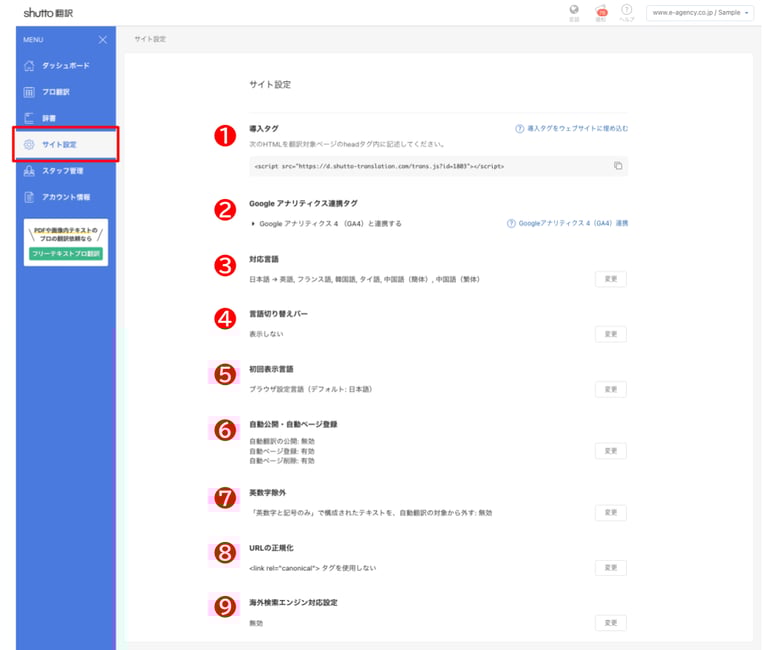The width and height of the screenshot is (781, 650).
Task: Select the サイト設定 menu item
Action: [x=66, y=144]
